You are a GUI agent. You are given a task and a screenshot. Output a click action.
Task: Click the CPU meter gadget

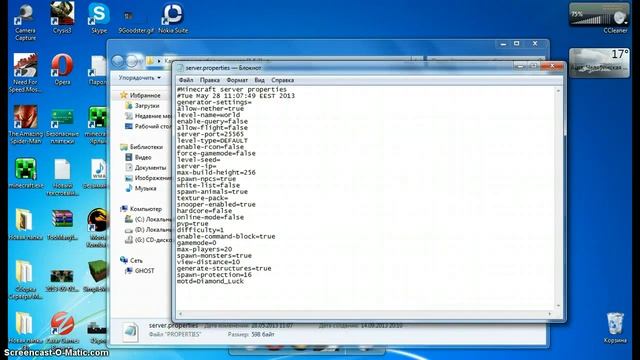(599, 15)
